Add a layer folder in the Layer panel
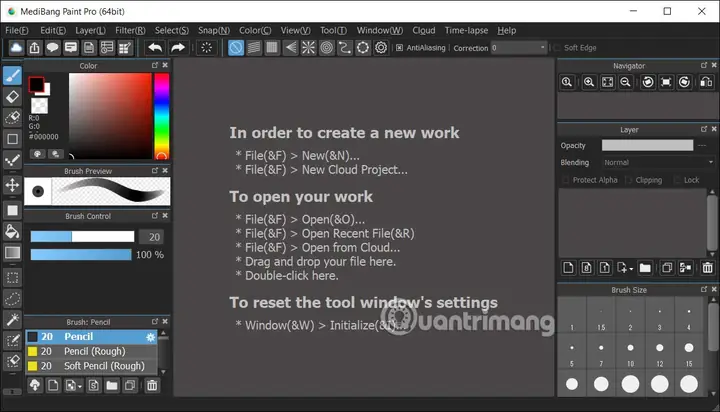The width and height of the screenshot is (720, 412). click(x=645, y=268)
